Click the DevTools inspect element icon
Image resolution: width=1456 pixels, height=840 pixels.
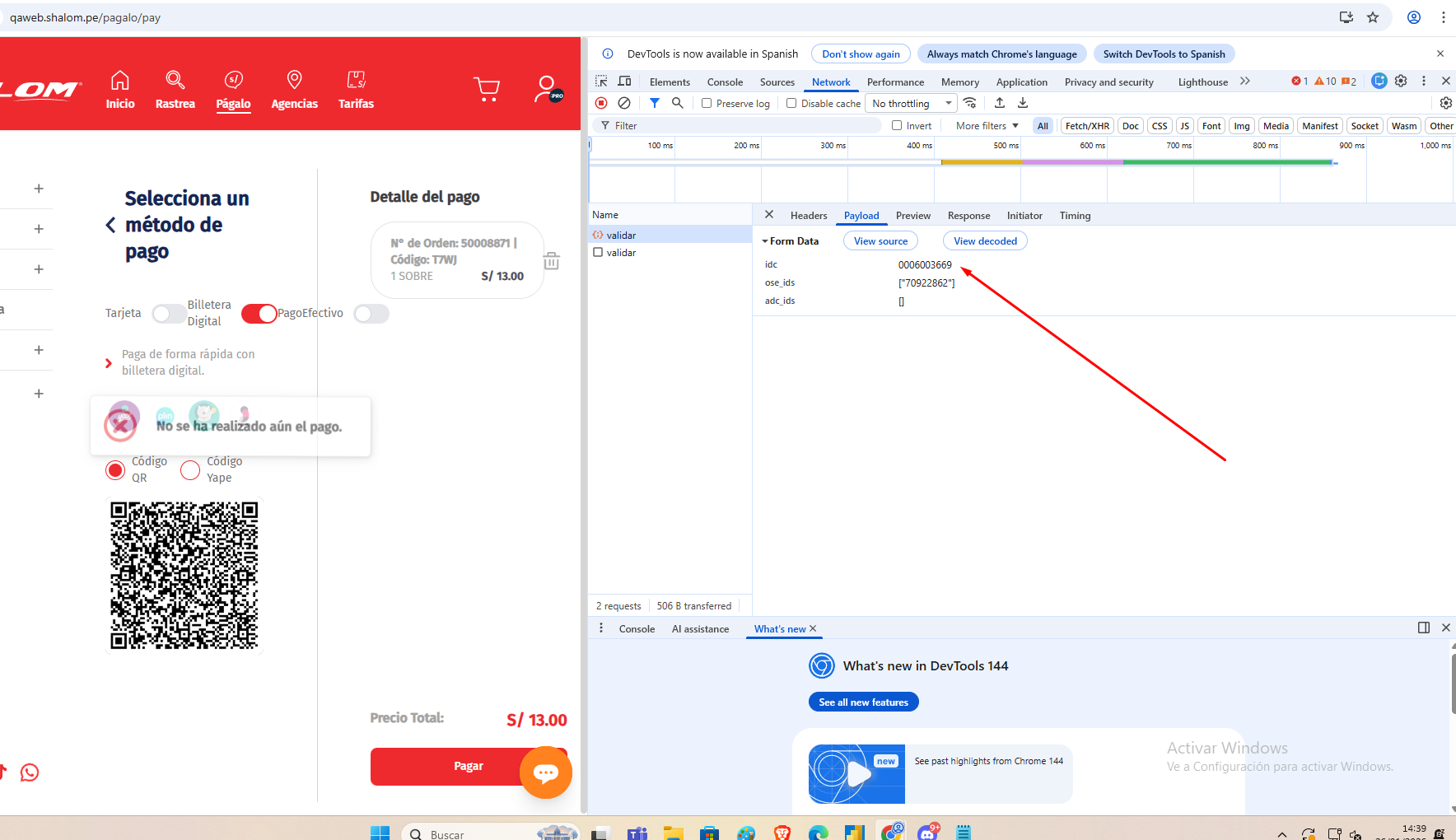coord(601,81)
